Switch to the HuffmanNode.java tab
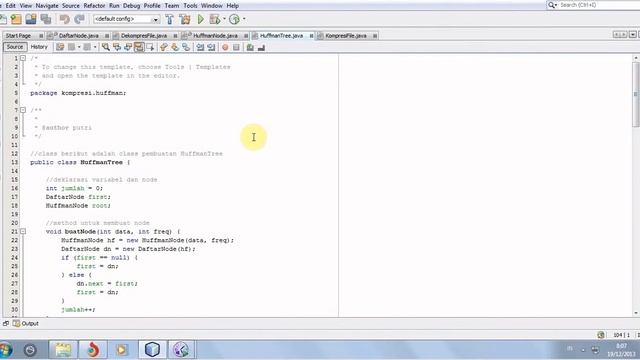640x360 pixels. (215, 36)
